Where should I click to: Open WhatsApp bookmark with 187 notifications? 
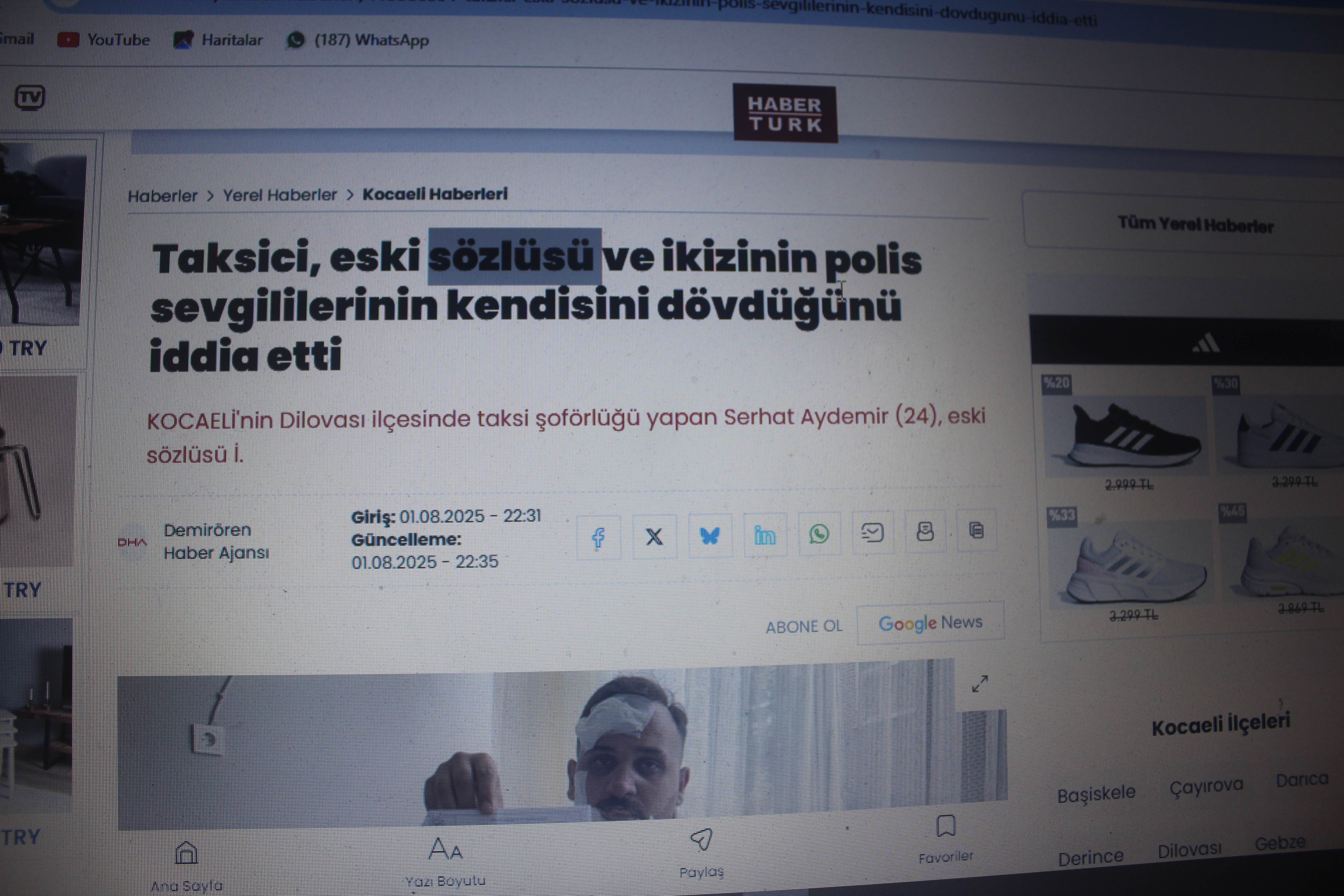(358, 40)
